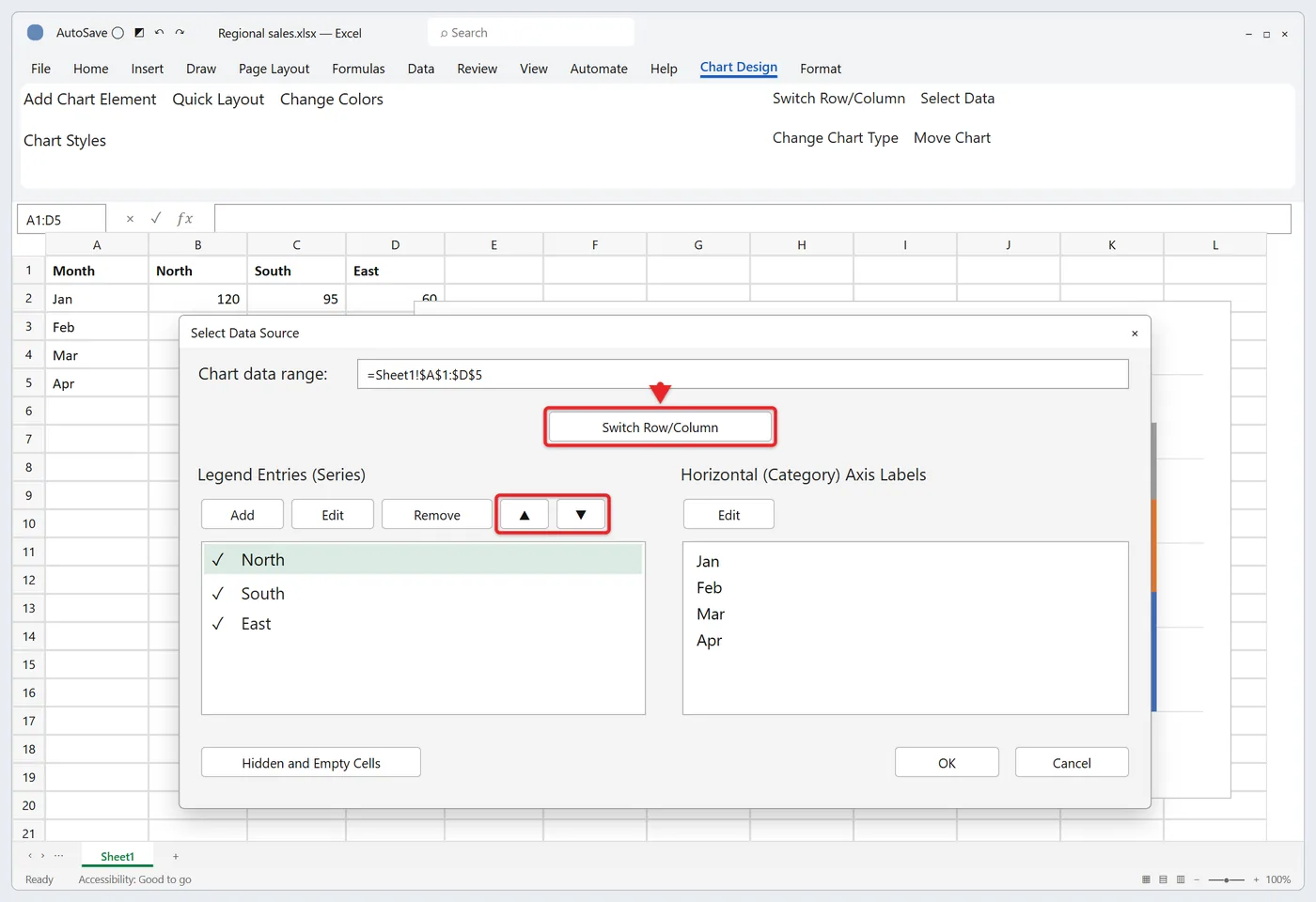Click the zoom in plus icon
The width and height of the screenshot is (1316, 902).
pos(1256,879)
